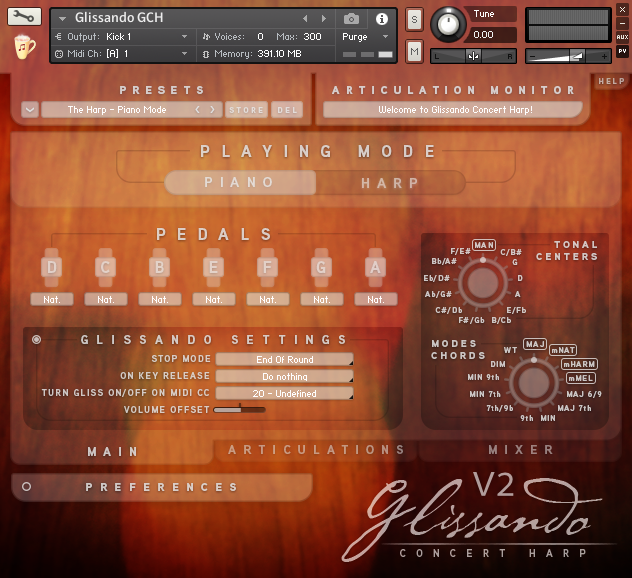Go to next instrument arrow
The height and width of the screenshot is (578, 632).
(x=323, y=19)
